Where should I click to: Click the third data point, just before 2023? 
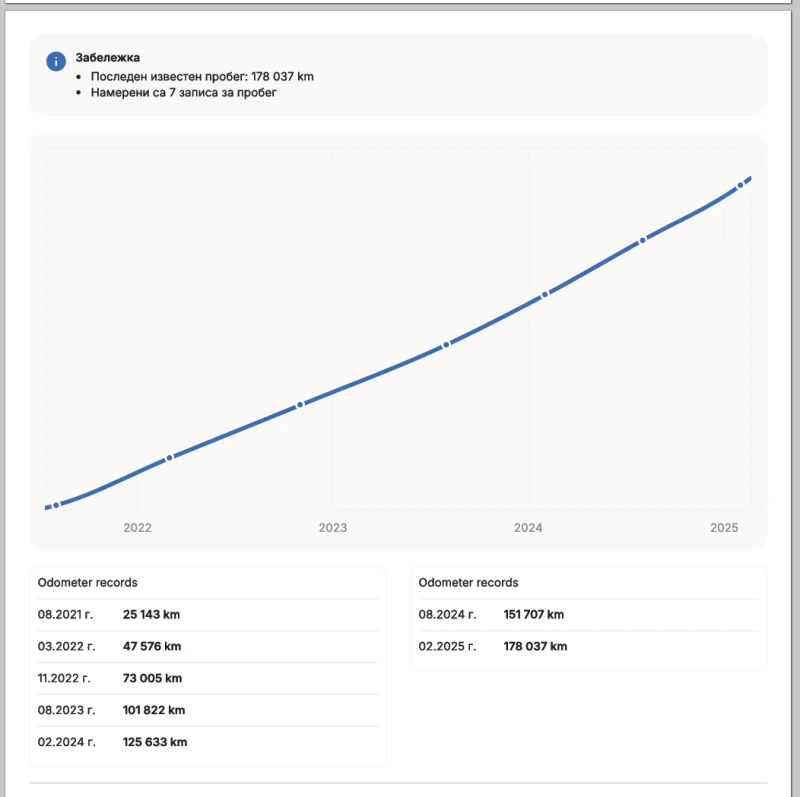click(300, 405)
